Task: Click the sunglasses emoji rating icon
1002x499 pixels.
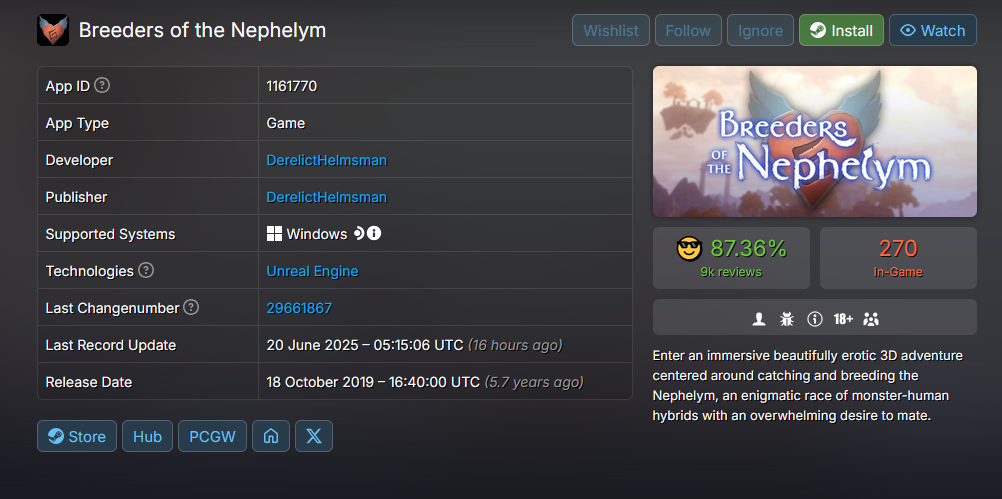Action: pyautogui.click(x=690, y=248)
